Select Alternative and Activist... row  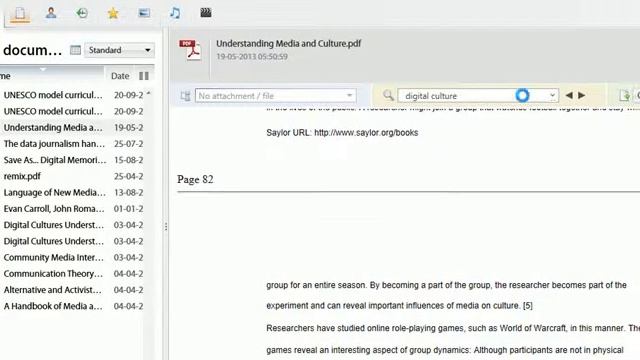point(73,290)
